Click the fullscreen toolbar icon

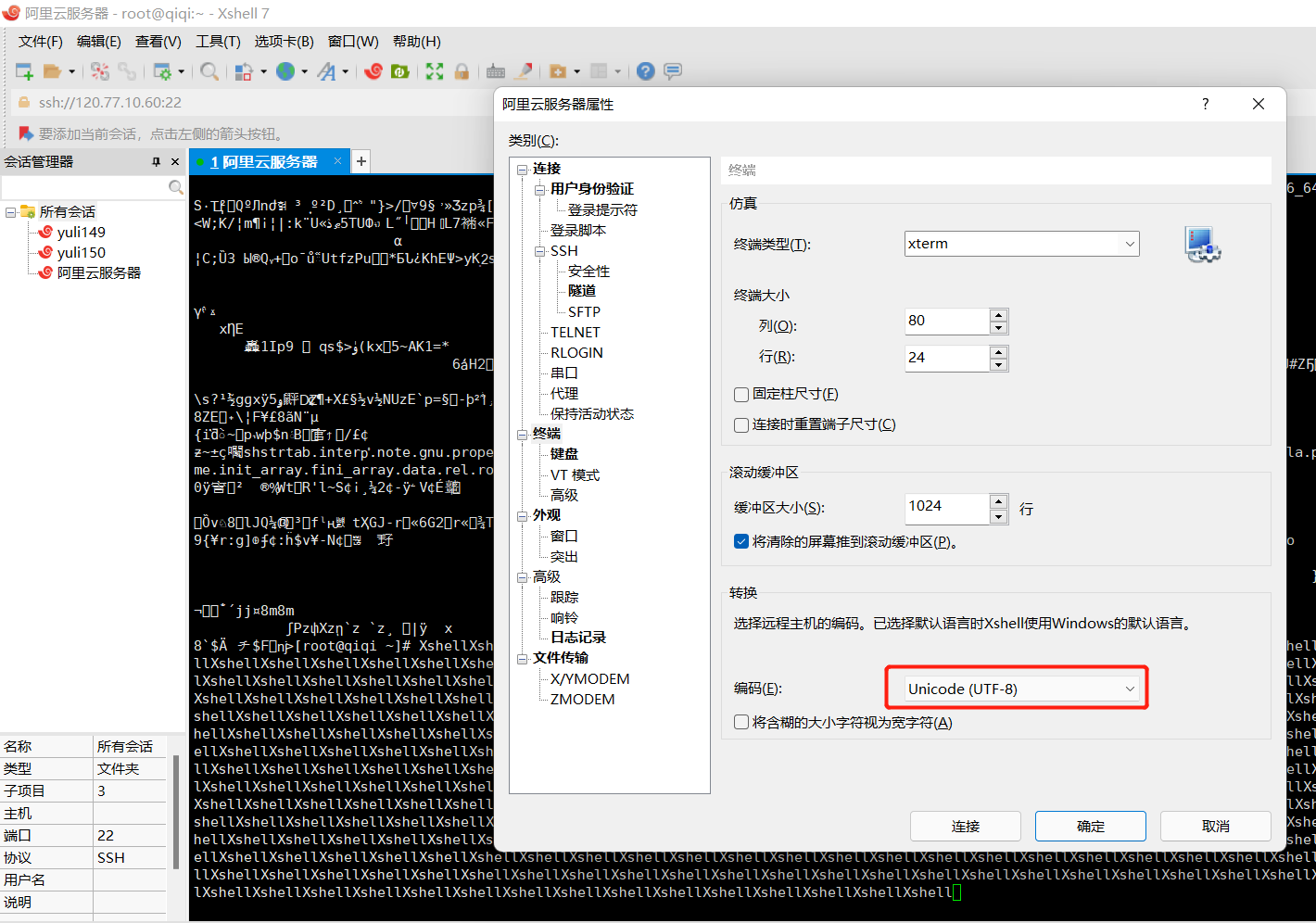[x=435, y=71]
